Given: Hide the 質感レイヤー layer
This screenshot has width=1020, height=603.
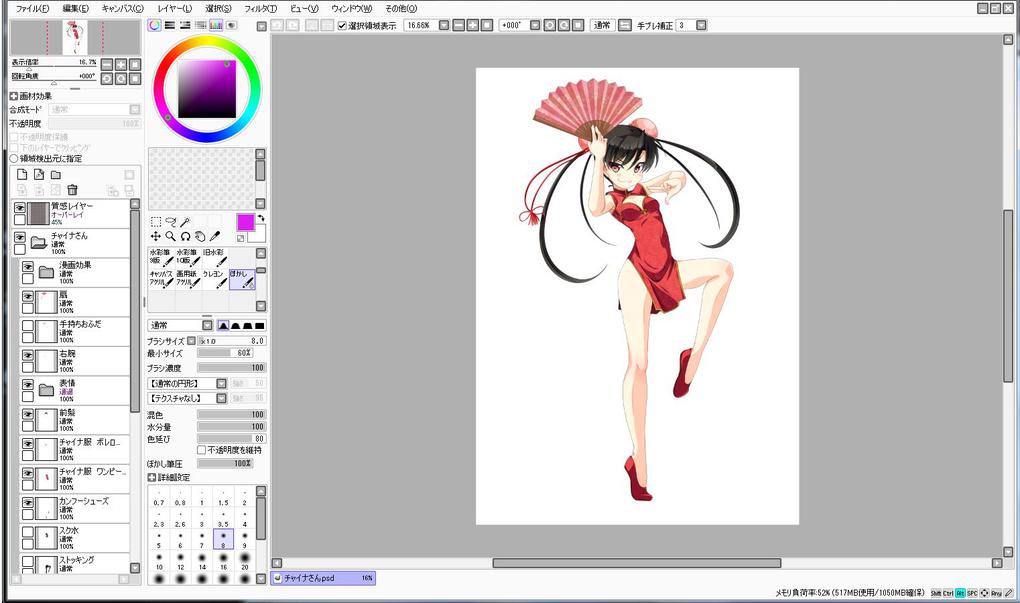Looking at the screenshot, I should [x=20, y=208].
